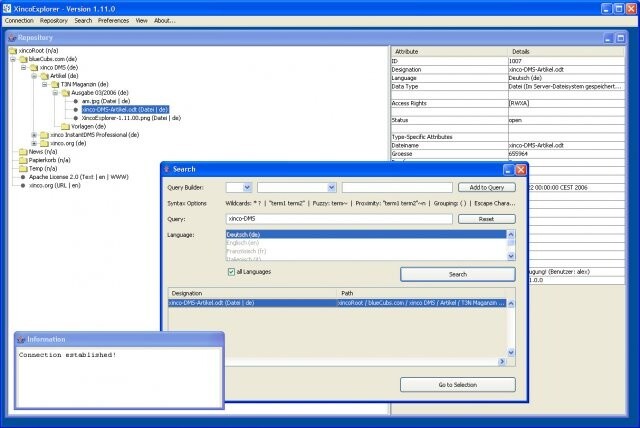Click the Repository panel title icon
Viewport: 640px width, 428px height.
click(12, 38)
